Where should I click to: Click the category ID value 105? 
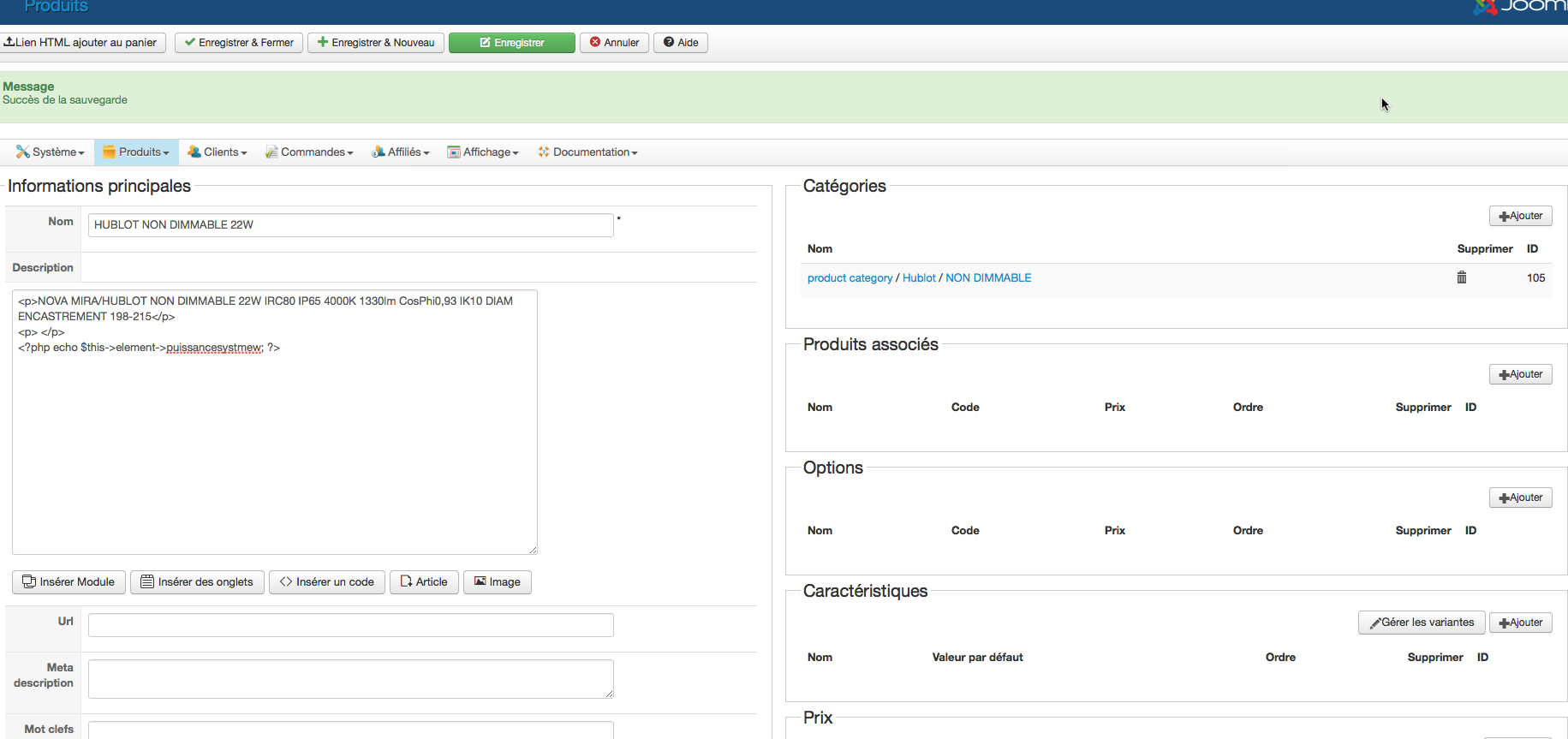point(1535,278)
